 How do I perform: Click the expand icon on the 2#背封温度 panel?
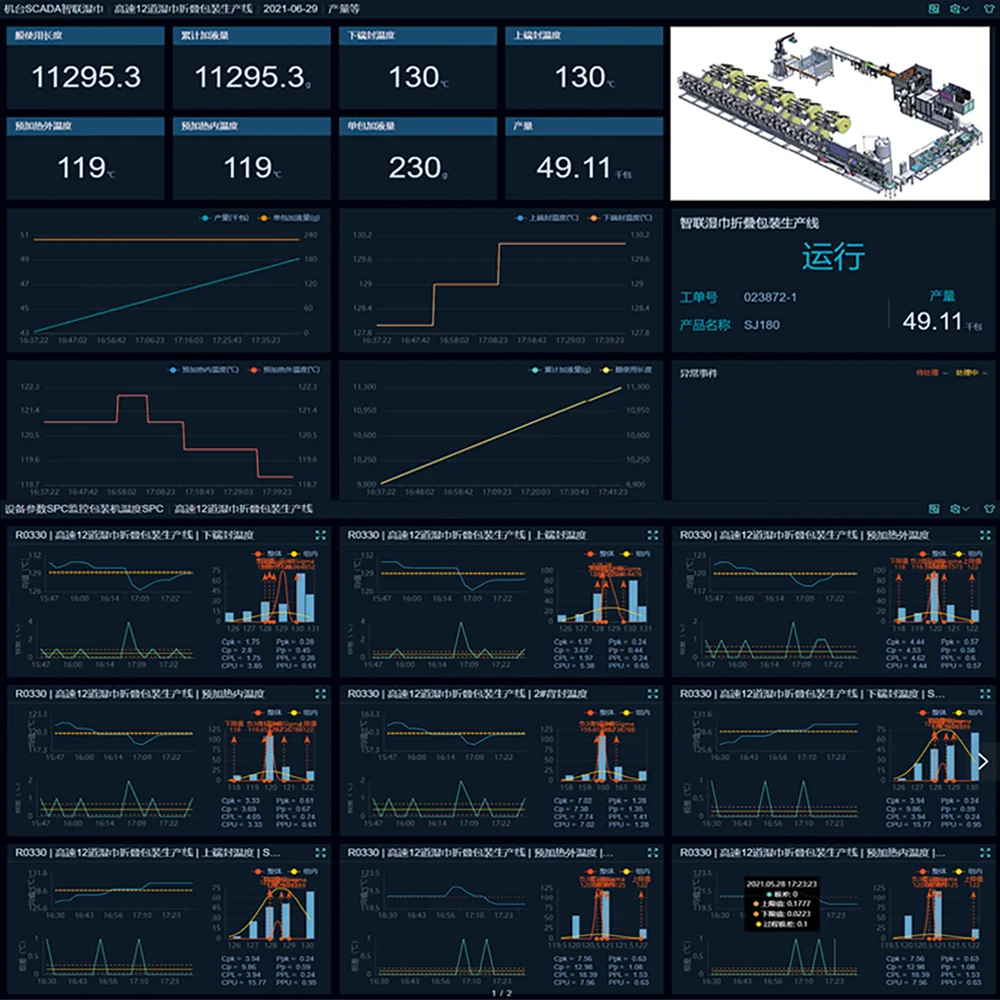(655, 692)
